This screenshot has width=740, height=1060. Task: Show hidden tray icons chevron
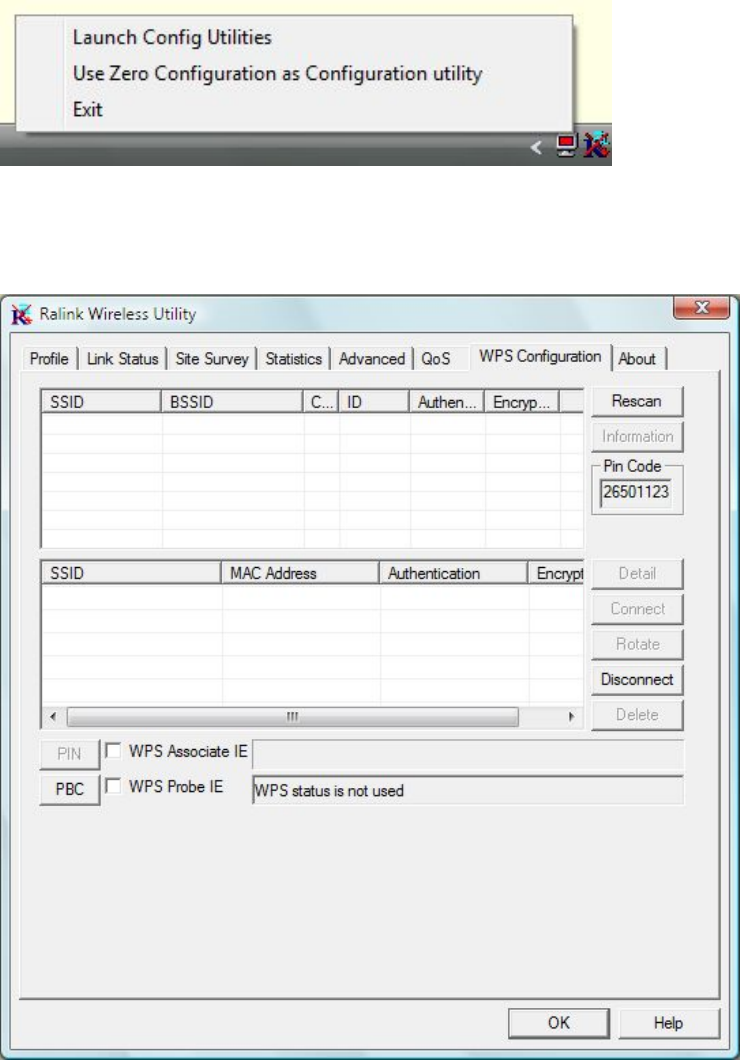[x=536, y=147]
